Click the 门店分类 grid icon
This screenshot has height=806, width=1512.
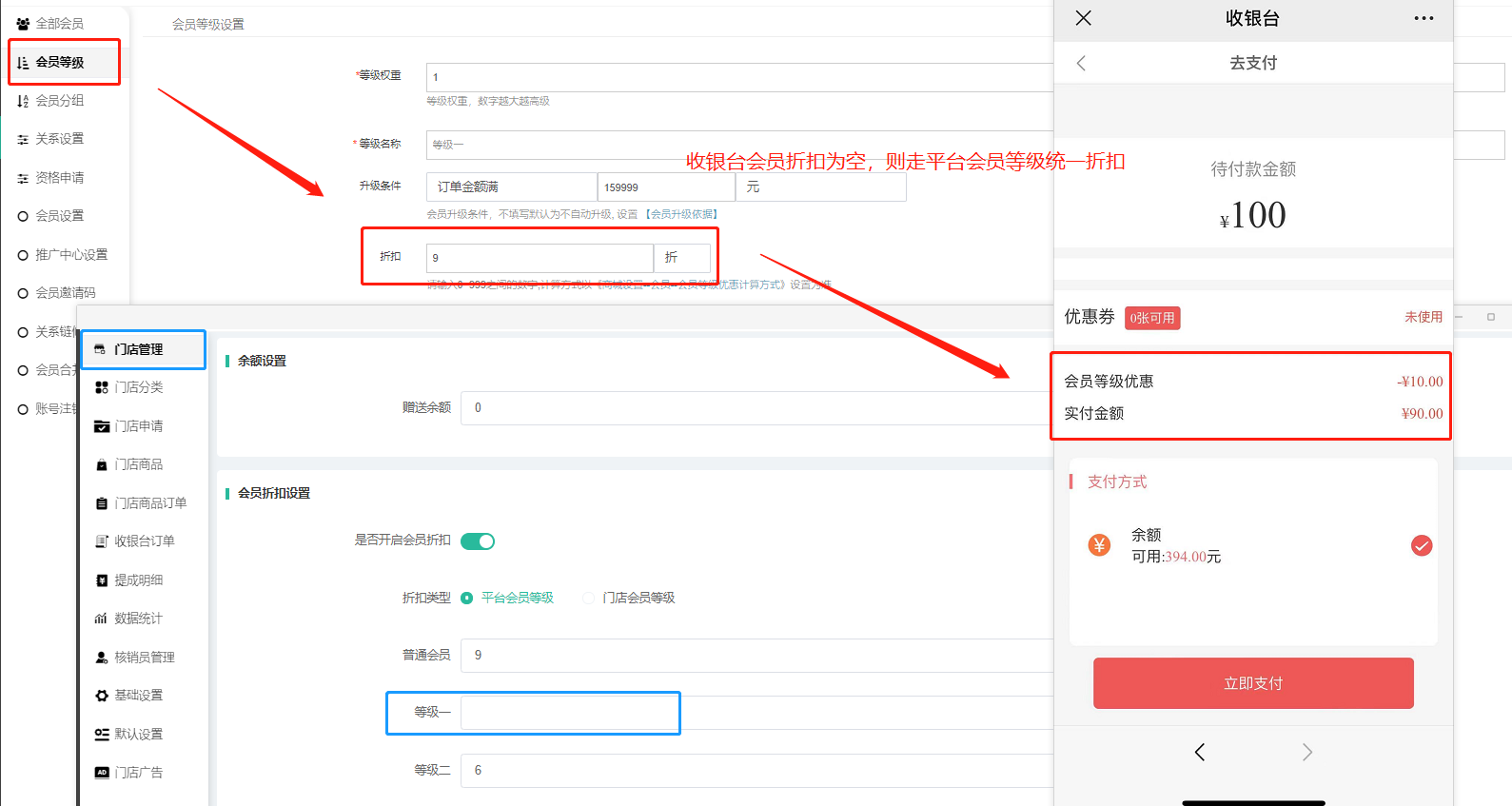pos(101,387)
